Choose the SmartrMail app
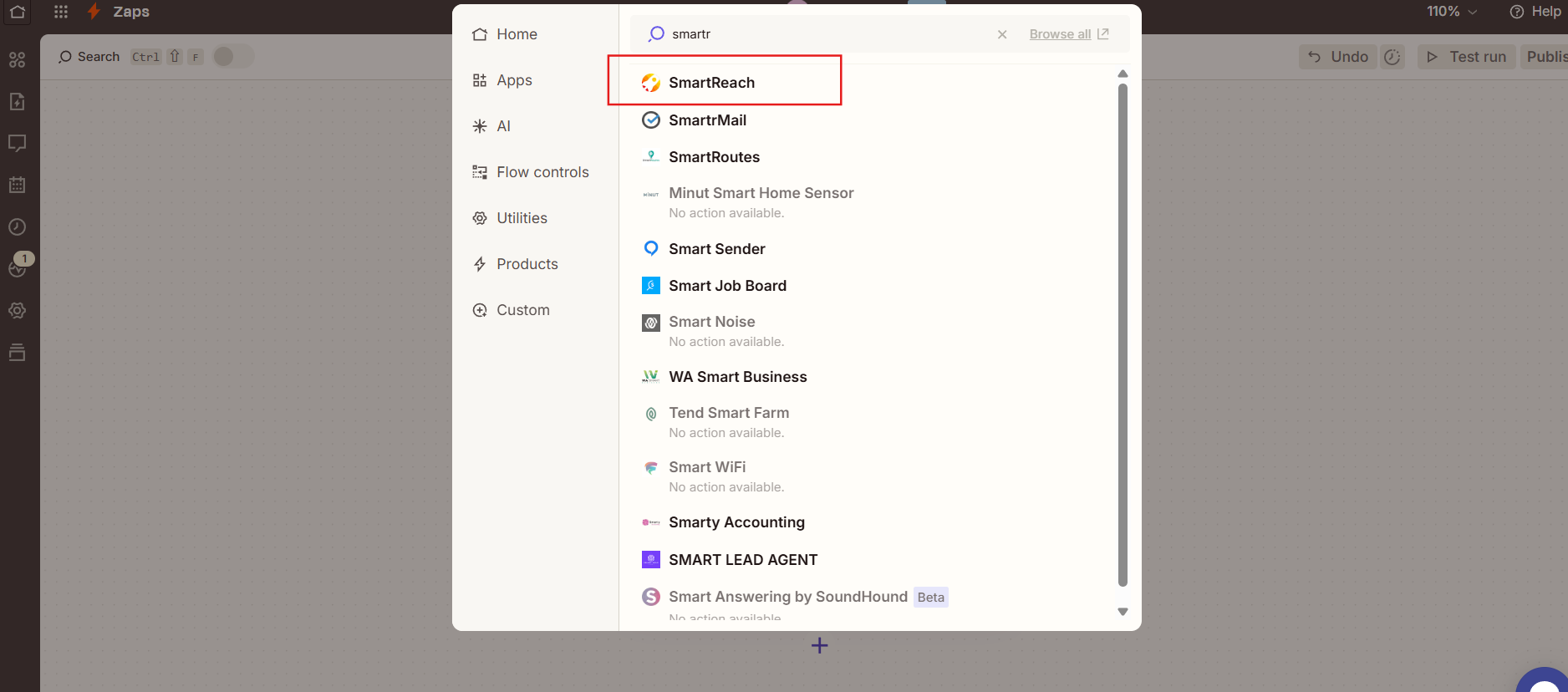 tap(873, 120)
